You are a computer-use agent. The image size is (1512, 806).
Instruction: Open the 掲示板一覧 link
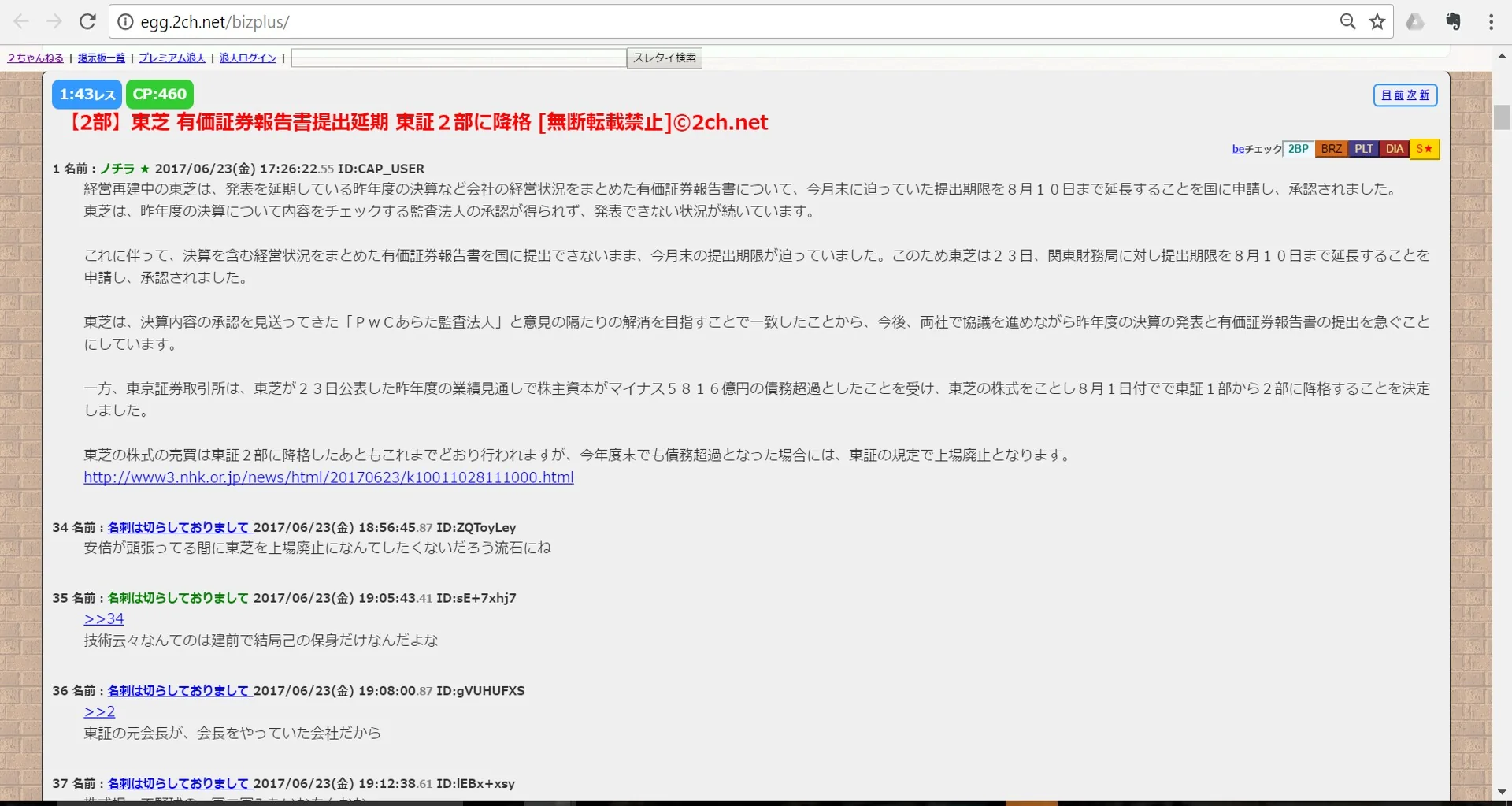point(102,58)
